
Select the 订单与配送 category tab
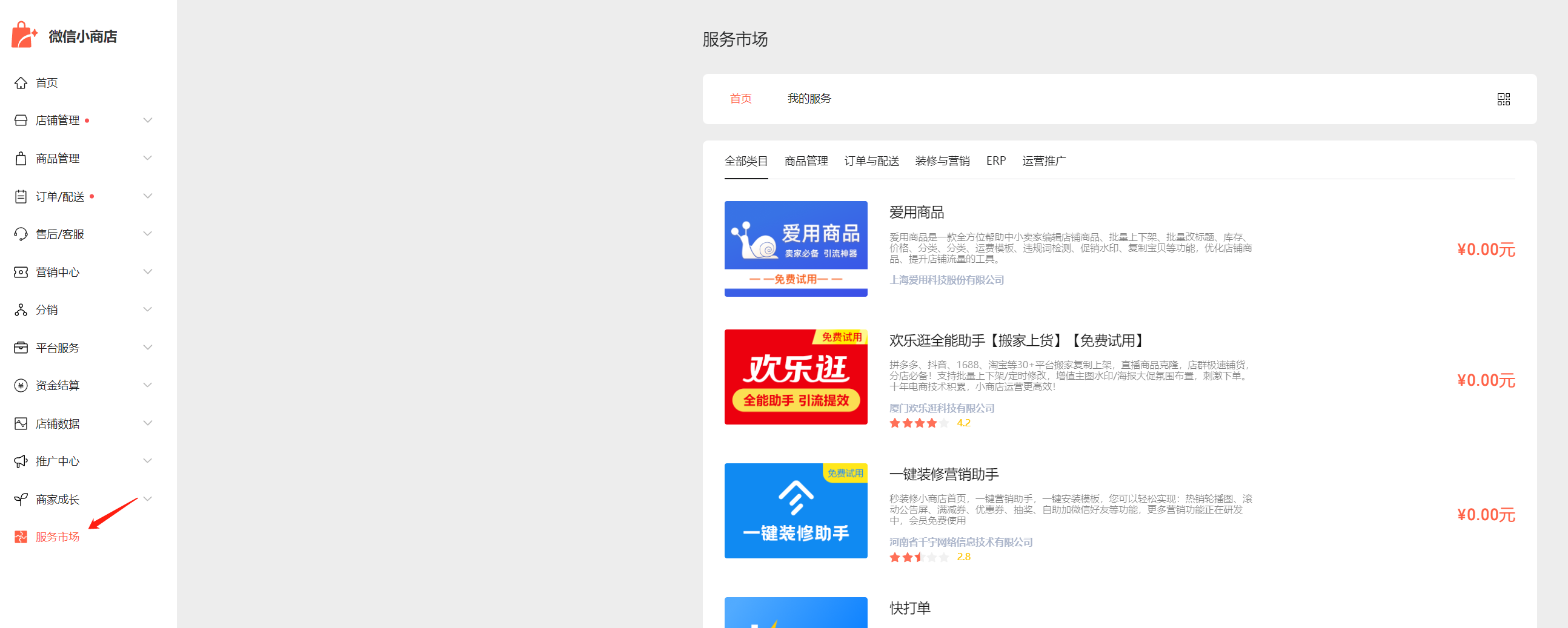pos(872,161)
